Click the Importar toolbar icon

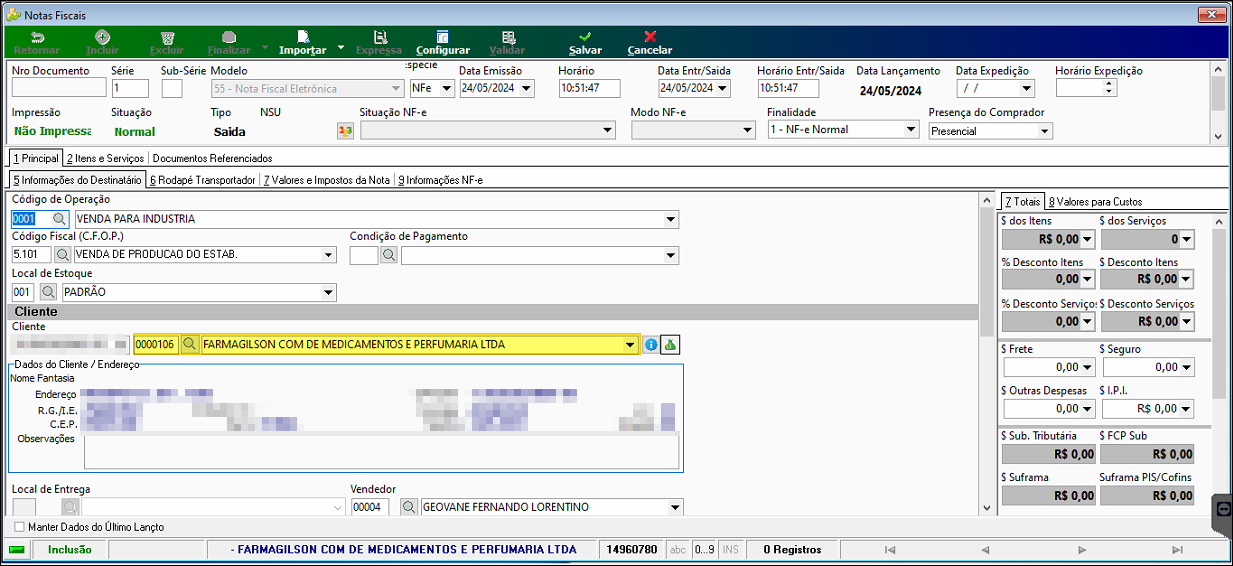(302, 36)
